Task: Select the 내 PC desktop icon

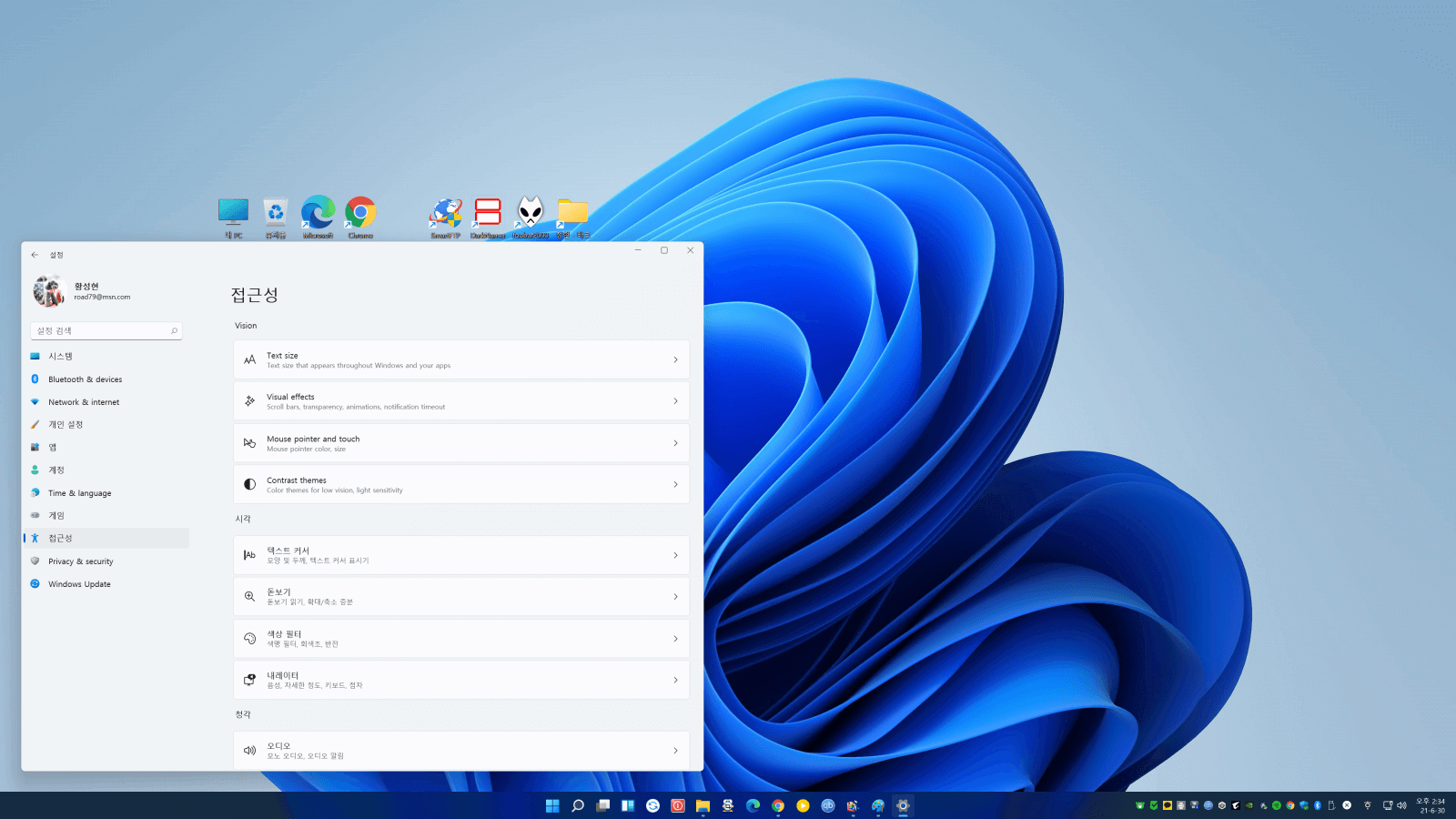Action: tap(234, 218)
